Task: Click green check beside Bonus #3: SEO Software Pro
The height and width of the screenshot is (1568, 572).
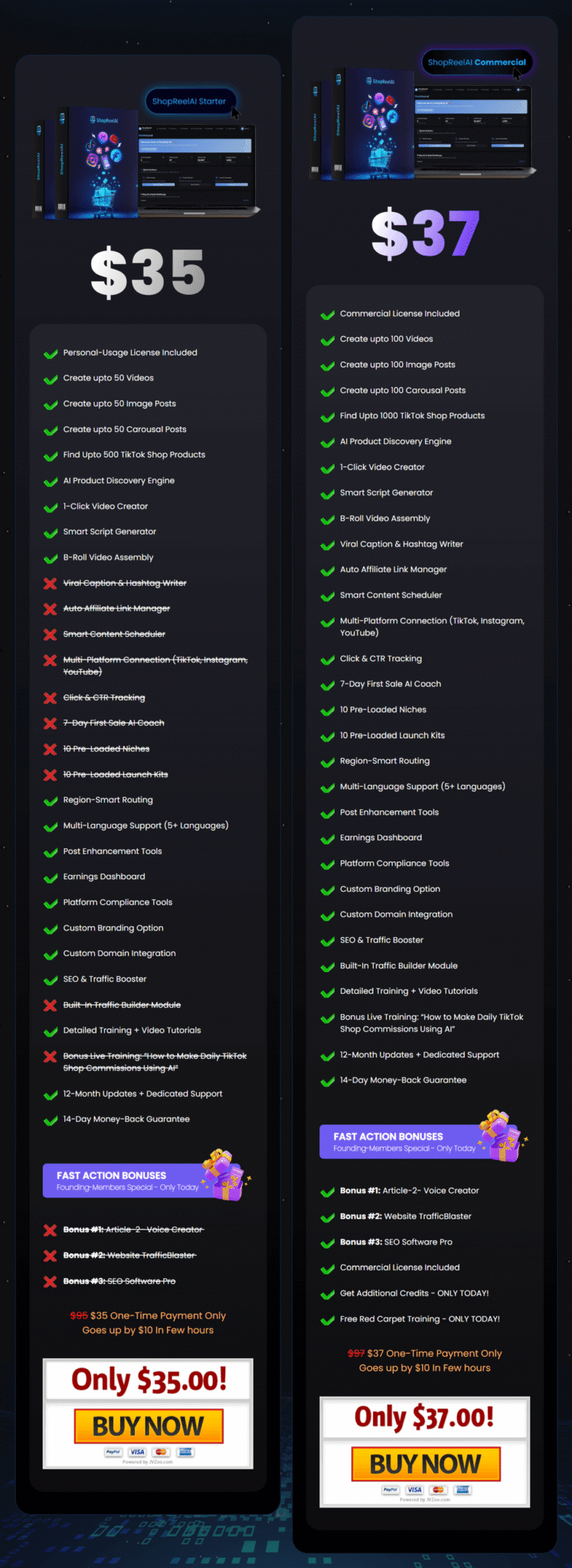Action: [x=328, y=1242]
